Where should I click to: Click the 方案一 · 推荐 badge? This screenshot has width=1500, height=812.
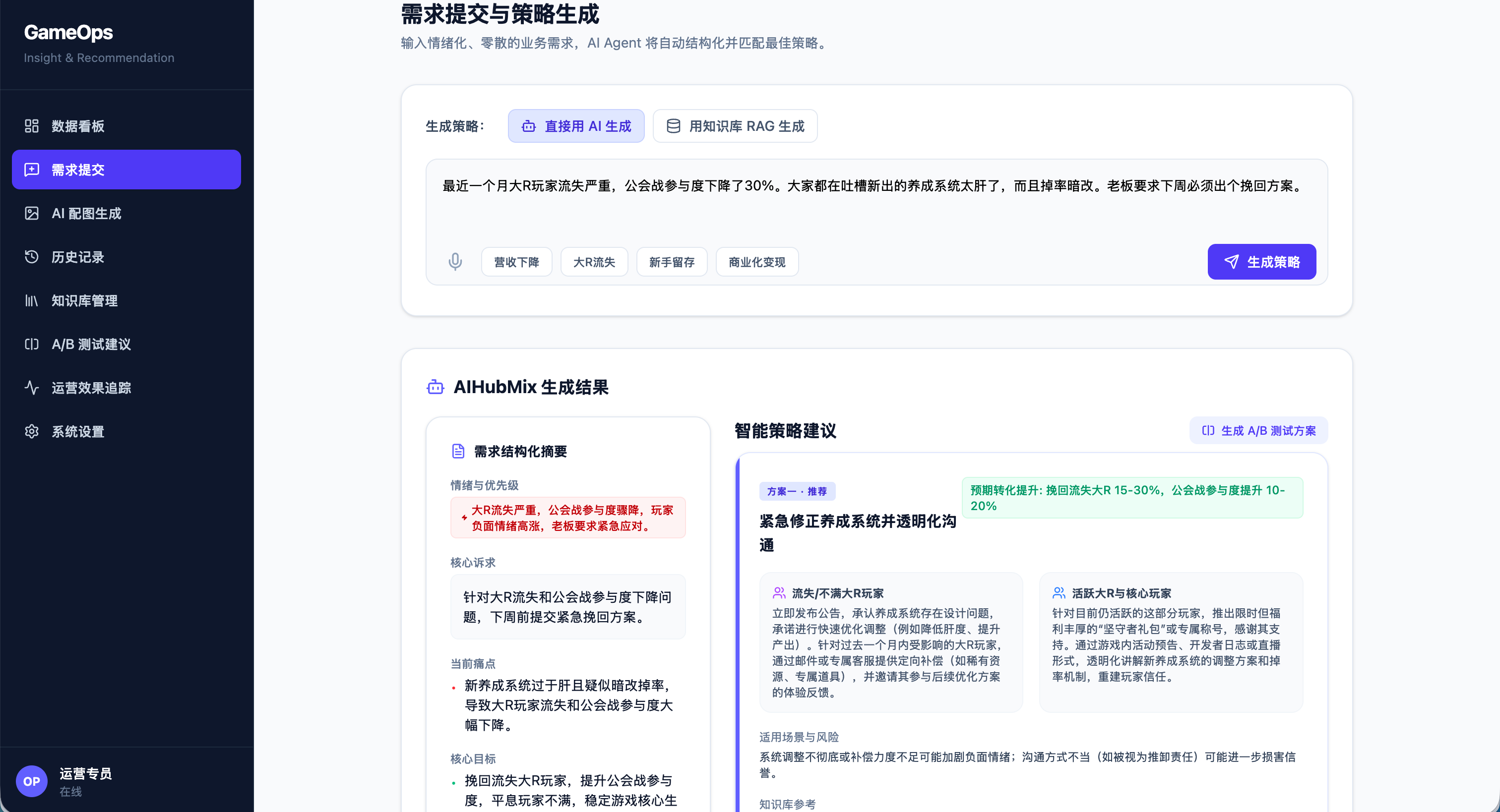click(797, 491)
